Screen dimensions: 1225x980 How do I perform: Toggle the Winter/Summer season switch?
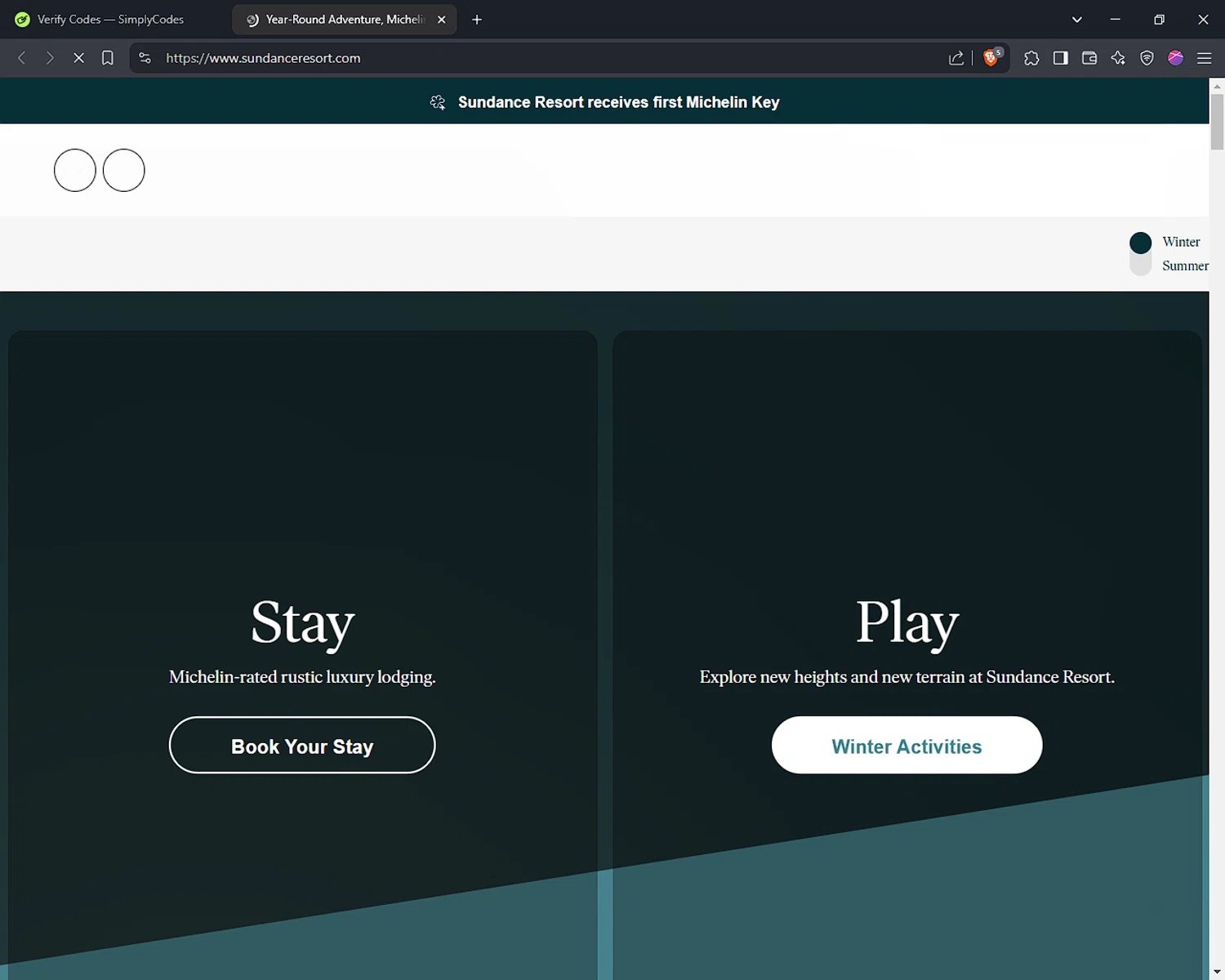coord(1140,254)
